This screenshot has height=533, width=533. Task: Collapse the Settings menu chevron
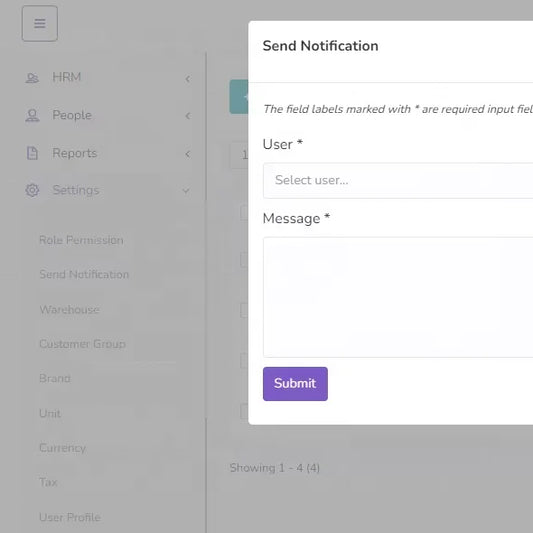186,191
